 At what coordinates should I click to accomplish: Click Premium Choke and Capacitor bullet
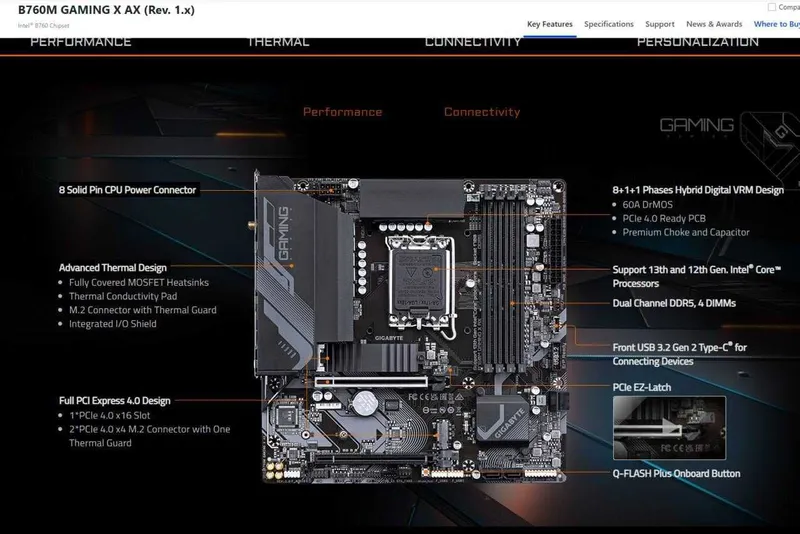(686, 232)
